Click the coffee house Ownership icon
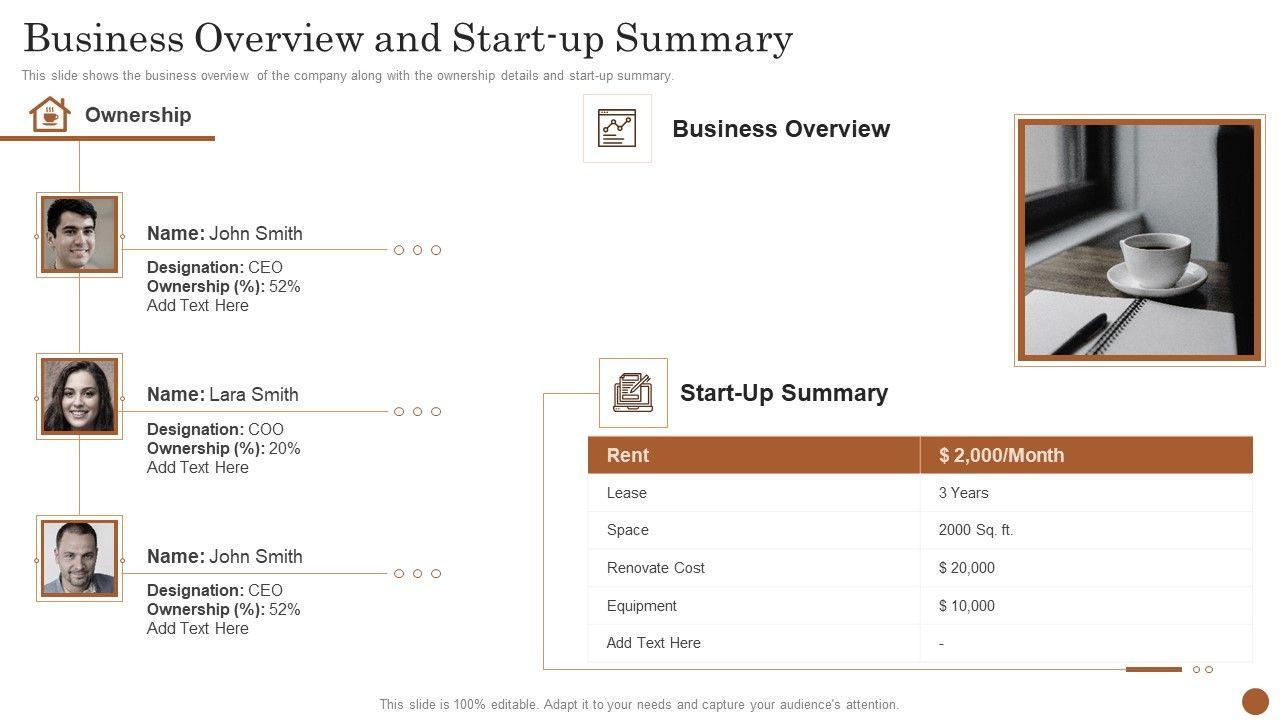This screenshot has width=1280, height=720. pyautogui.click(x=50, y=114)
